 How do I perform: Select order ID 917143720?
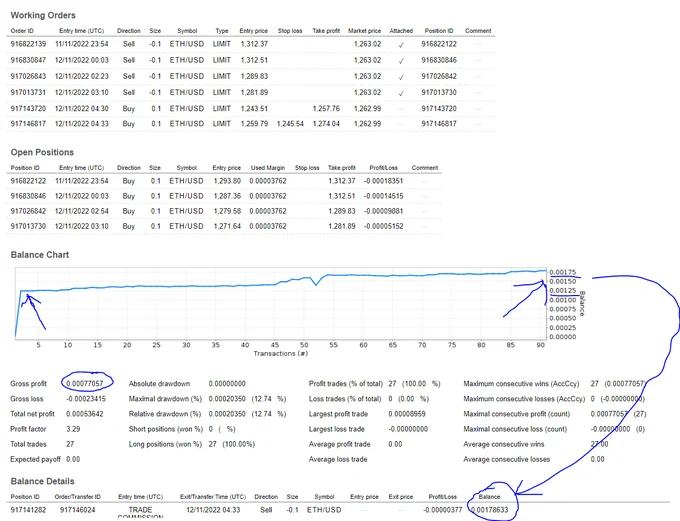click(x=28, y=108)
